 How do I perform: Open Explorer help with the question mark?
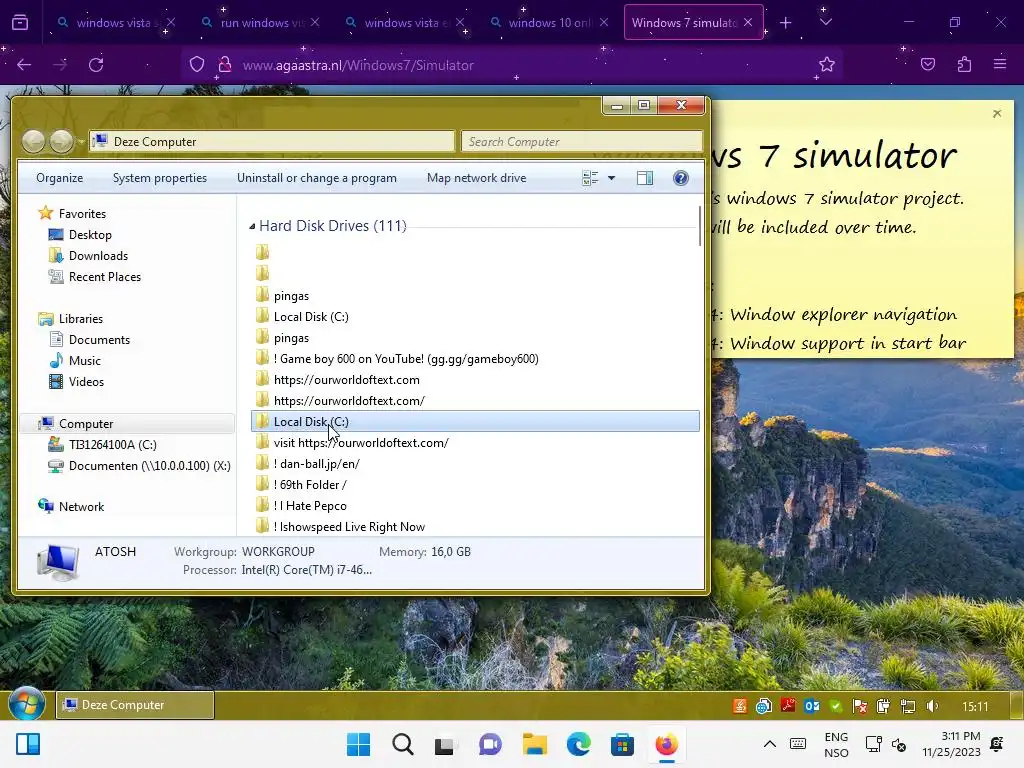pyautogui.click(x=680, y=178)
